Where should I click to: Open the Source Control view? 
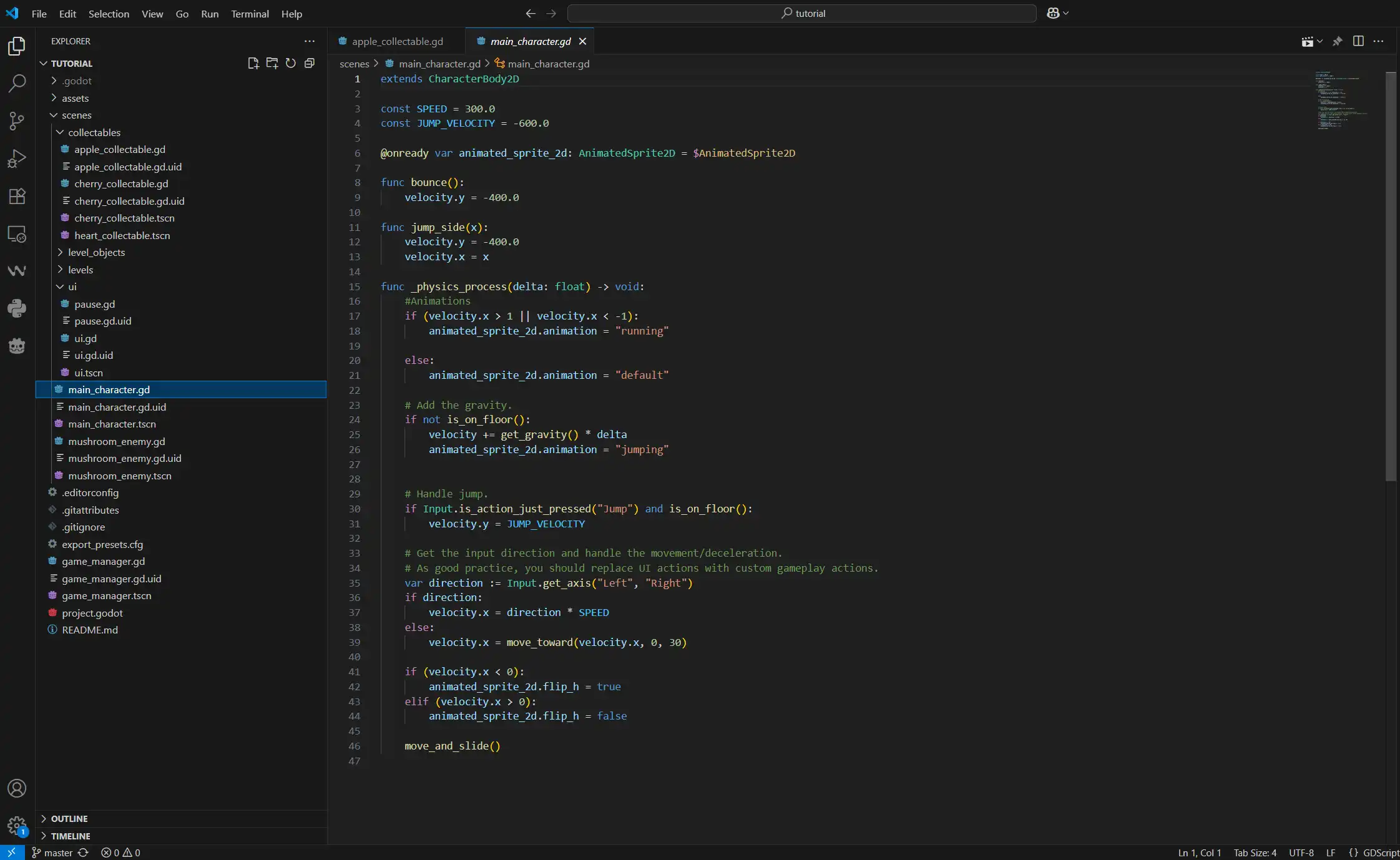point(17,120)
